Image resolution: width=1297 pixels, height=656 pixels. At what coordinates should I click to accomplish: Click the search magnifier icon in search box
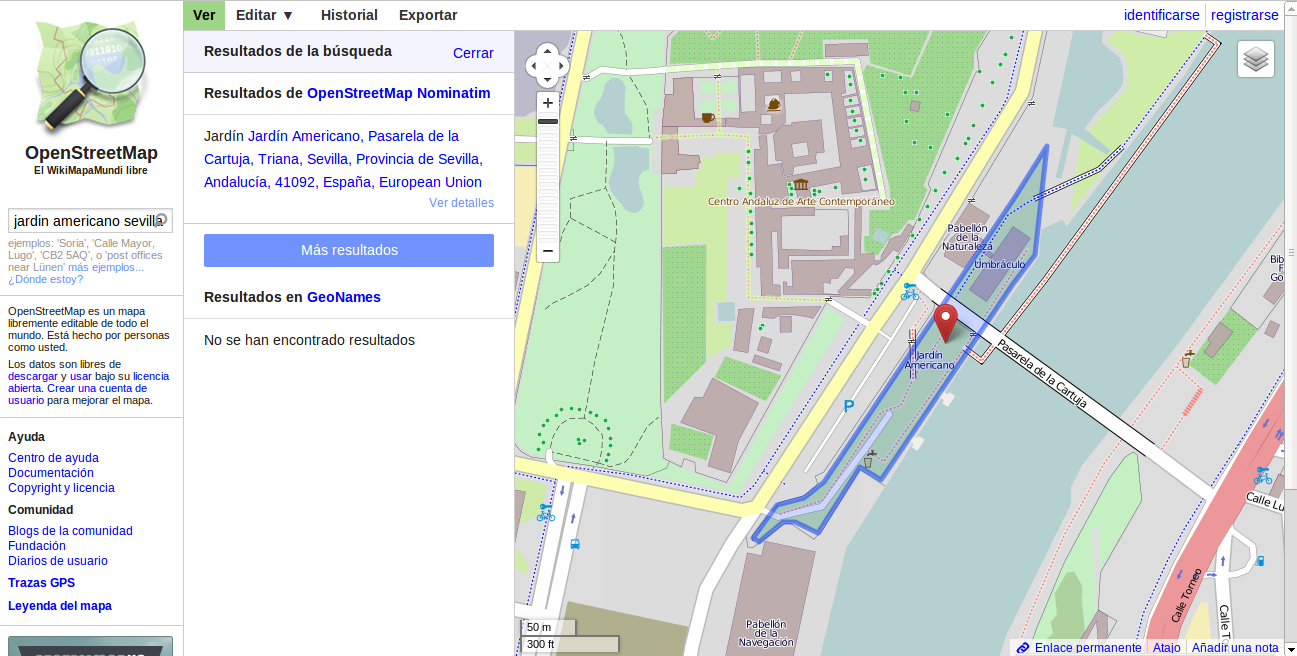point(161,219)
